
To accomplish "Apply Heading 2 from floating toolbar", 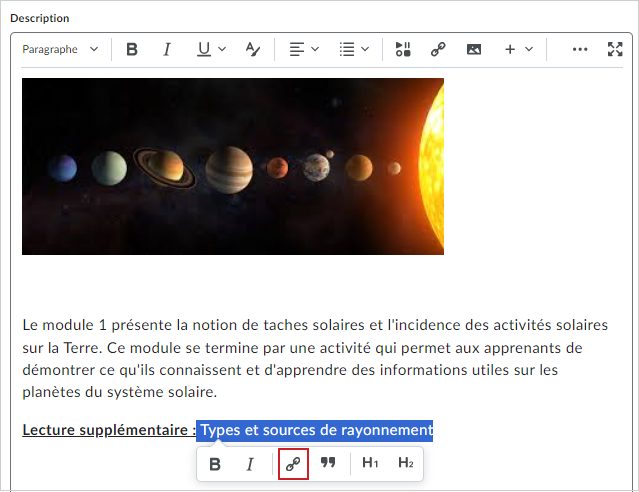I will pyautogui.click(x=406, y=463).
